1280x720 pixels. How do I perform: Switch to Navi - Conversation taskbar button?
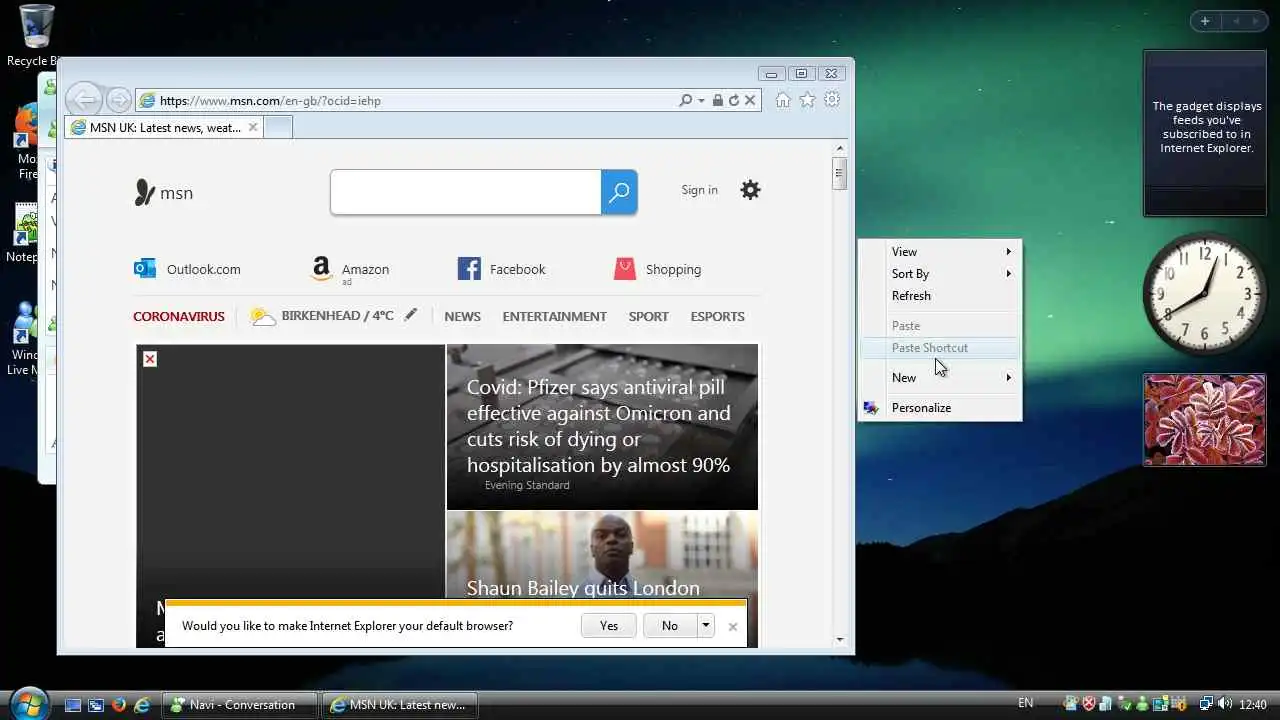point(240,705)
